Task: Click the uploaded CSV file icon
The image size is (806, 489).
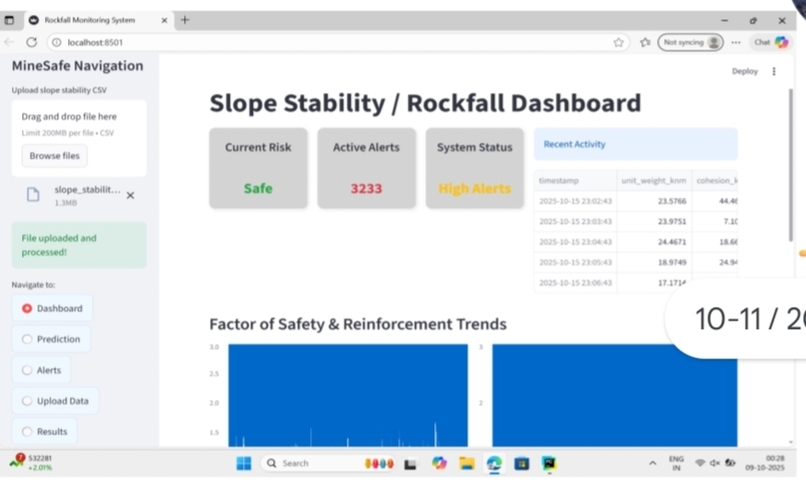Action: [33, 195]
